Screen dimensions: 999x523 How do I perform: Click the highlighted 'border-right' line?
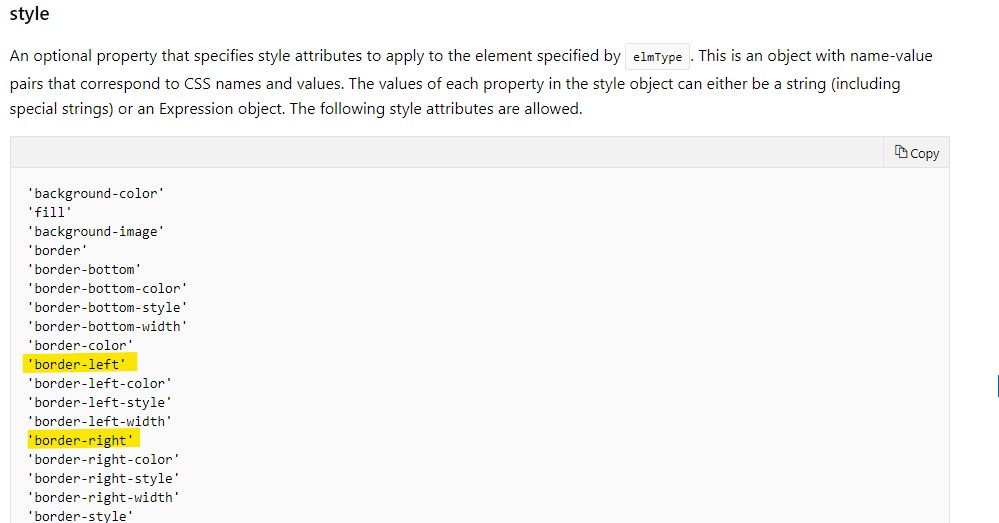click(83, 440)
